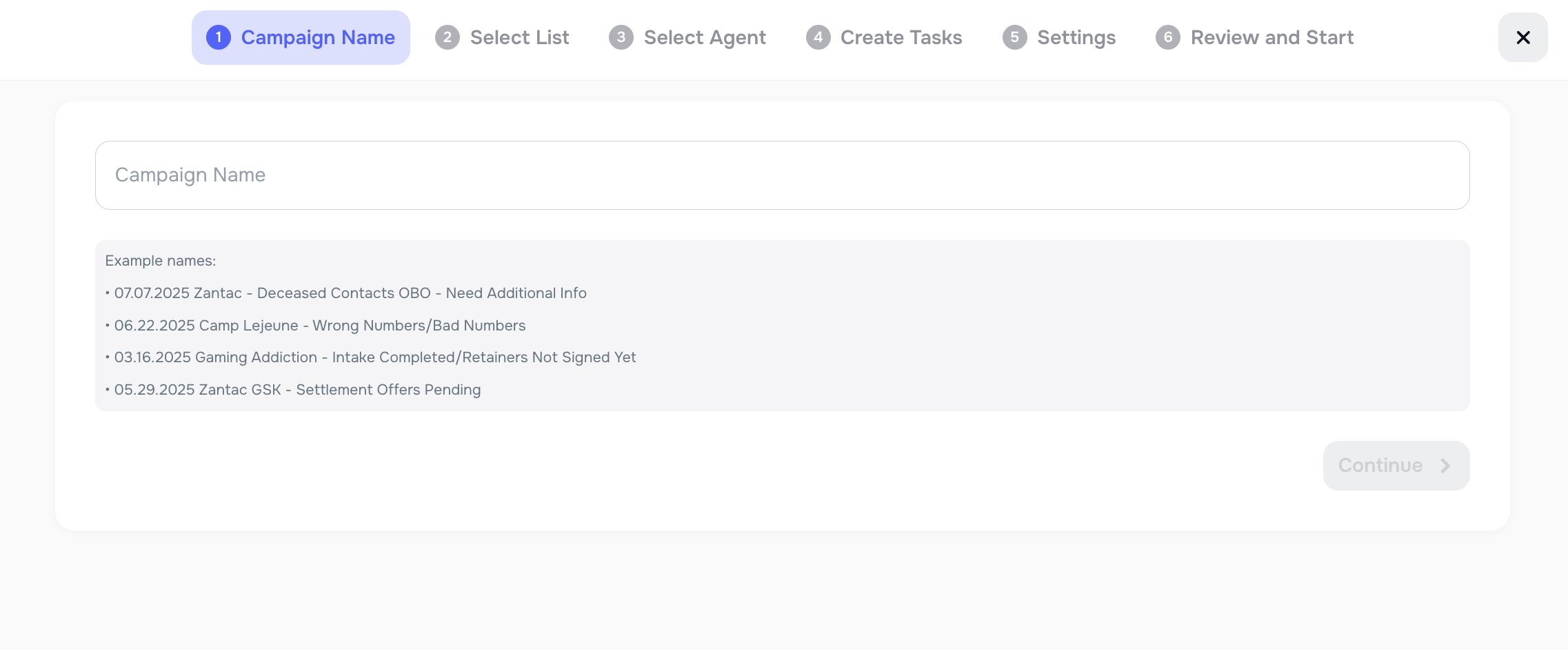
Task: Click the Camp Lejeune example name
Action: tap(316, 325)
